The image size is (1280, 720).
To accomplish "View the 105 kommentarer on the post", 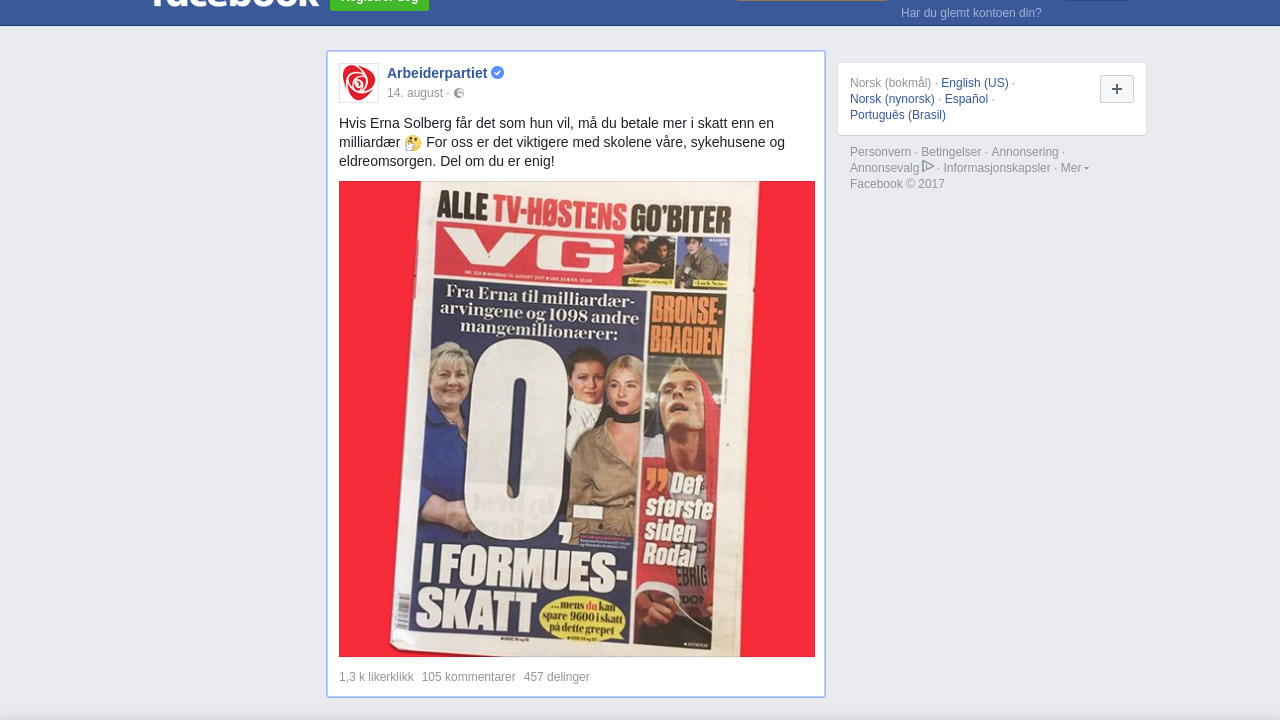I will (x=469, y=677).
